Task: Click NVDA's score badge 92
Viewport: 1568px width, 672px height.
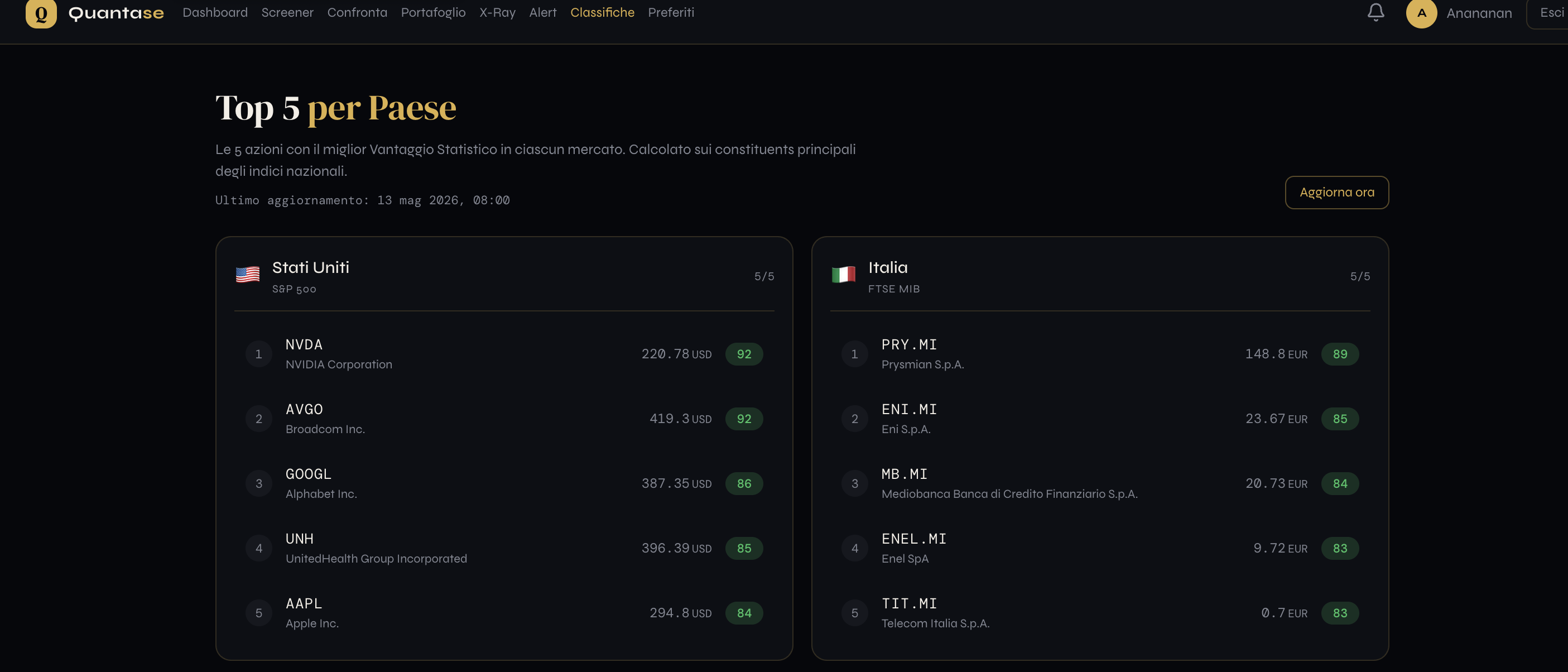Action: [744, 354]
